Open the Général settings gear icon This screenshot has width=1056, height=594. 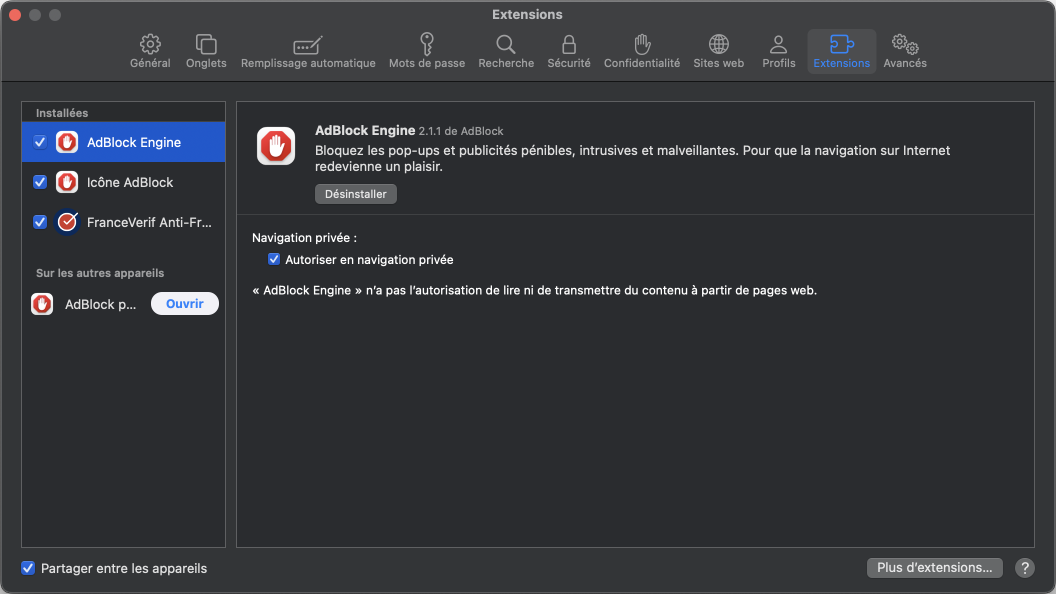coord(150,44)
